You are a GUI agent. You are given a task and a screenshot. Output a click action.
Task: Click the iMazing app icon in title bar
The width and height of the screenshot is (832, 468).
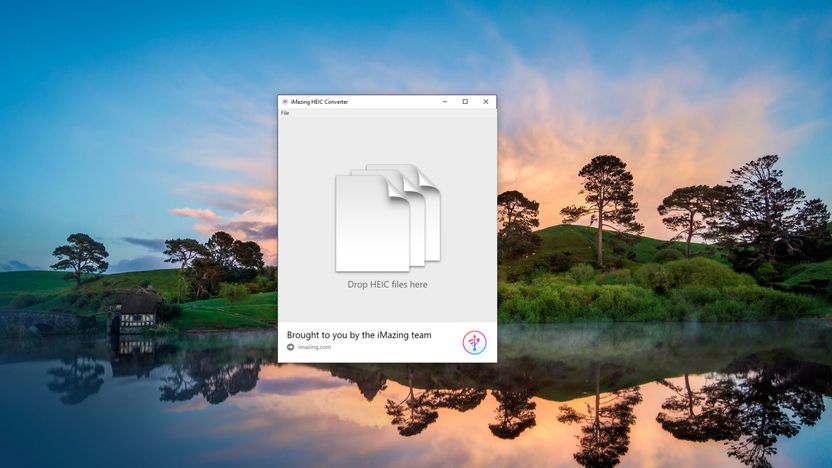click(285, 102)
